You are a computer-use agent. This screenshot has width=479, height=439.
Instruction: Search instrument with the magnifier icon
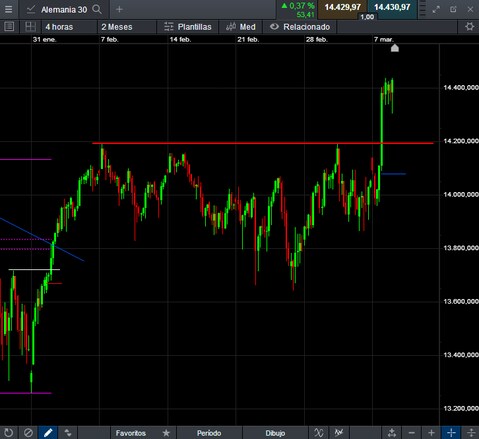(x=97, y=9)
